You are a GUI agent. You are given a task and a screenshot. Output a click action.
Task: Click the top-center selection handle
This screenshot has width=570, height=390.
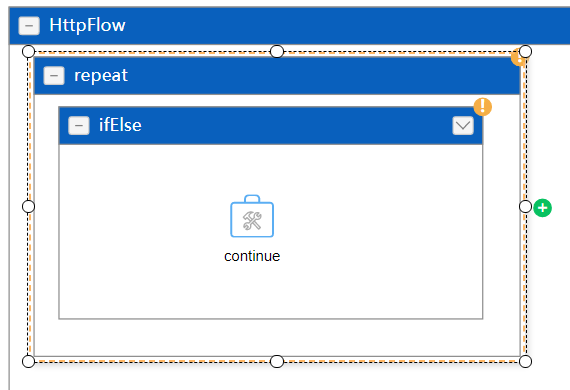click(277, 51)
